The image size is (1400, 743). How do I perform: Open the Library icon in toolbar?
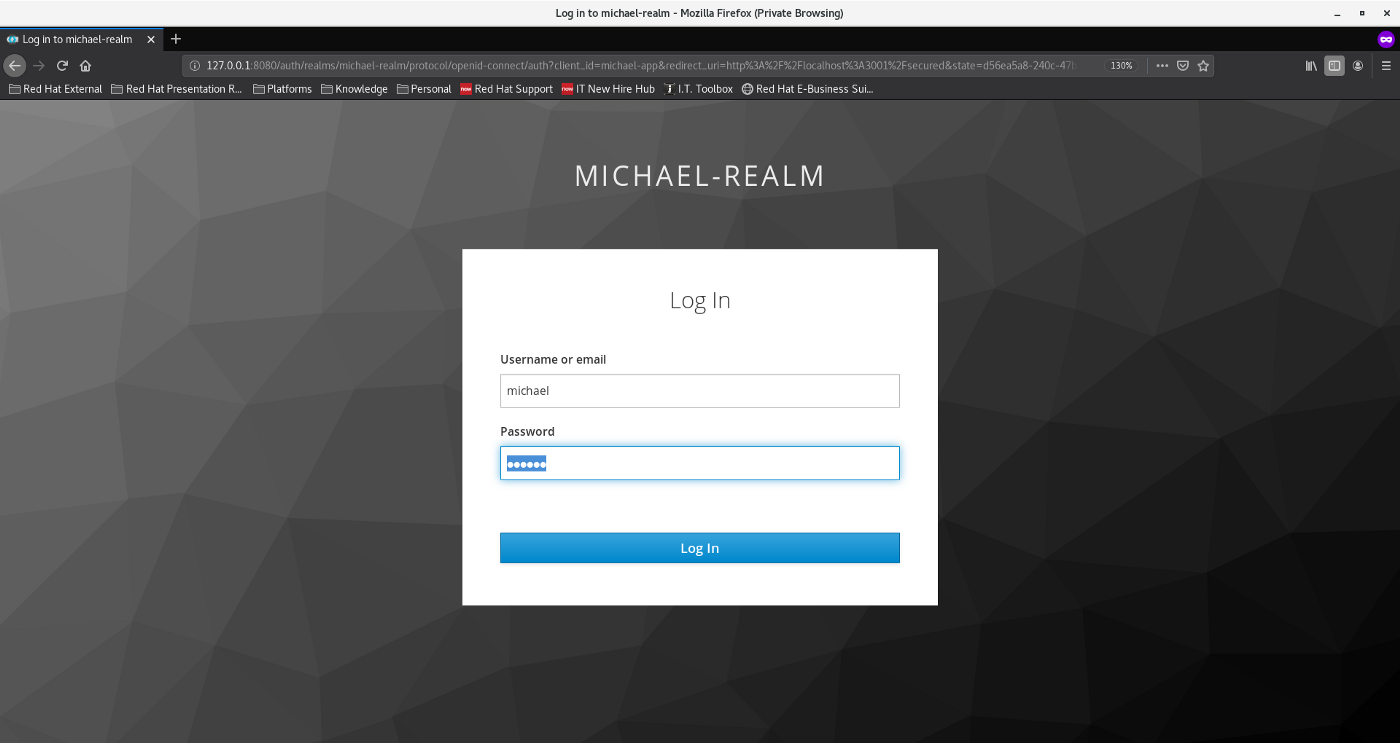tap(1312, 66)
